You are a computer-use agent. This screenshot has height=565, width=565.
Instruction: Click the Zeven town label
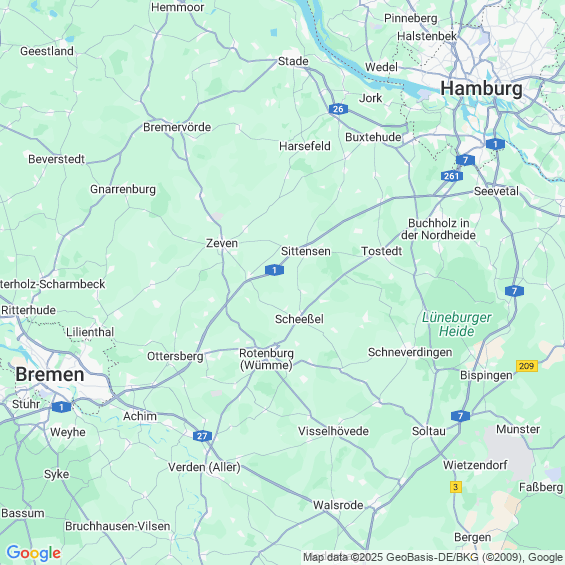(x=222, y=243)
